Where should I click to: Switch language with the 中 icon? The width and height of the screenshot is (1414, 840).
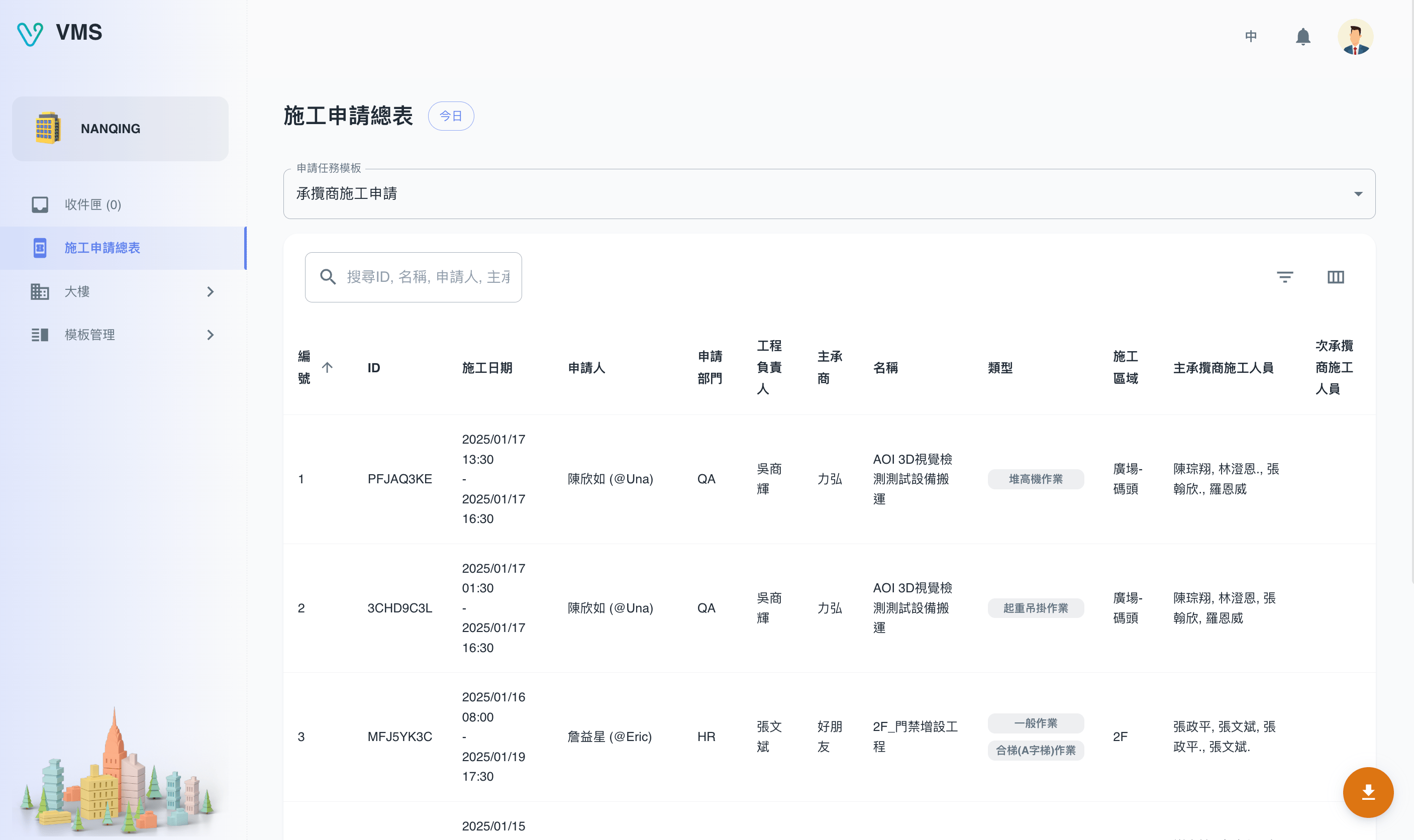click(x=1250, y=37)
